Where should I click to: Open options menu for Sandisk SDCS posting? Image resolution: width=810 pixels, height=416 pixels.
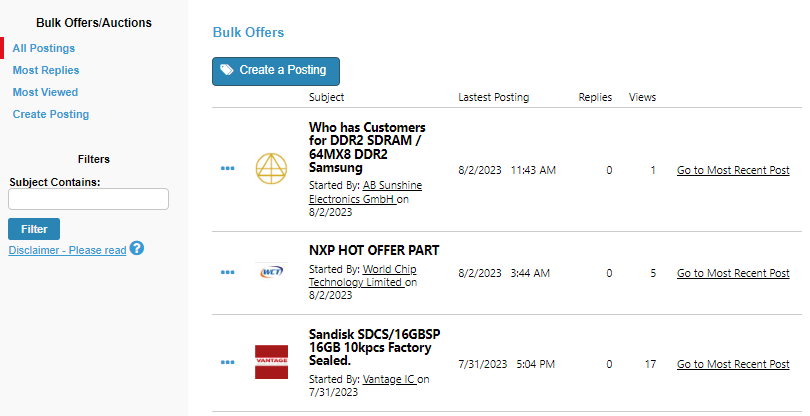point(227,363)
